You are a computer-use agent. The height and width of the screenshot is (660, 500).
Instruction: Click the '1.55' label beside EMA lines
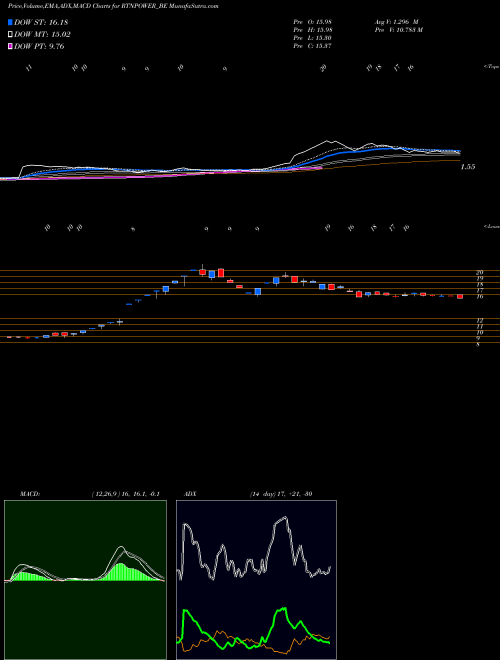pos(468,167)
